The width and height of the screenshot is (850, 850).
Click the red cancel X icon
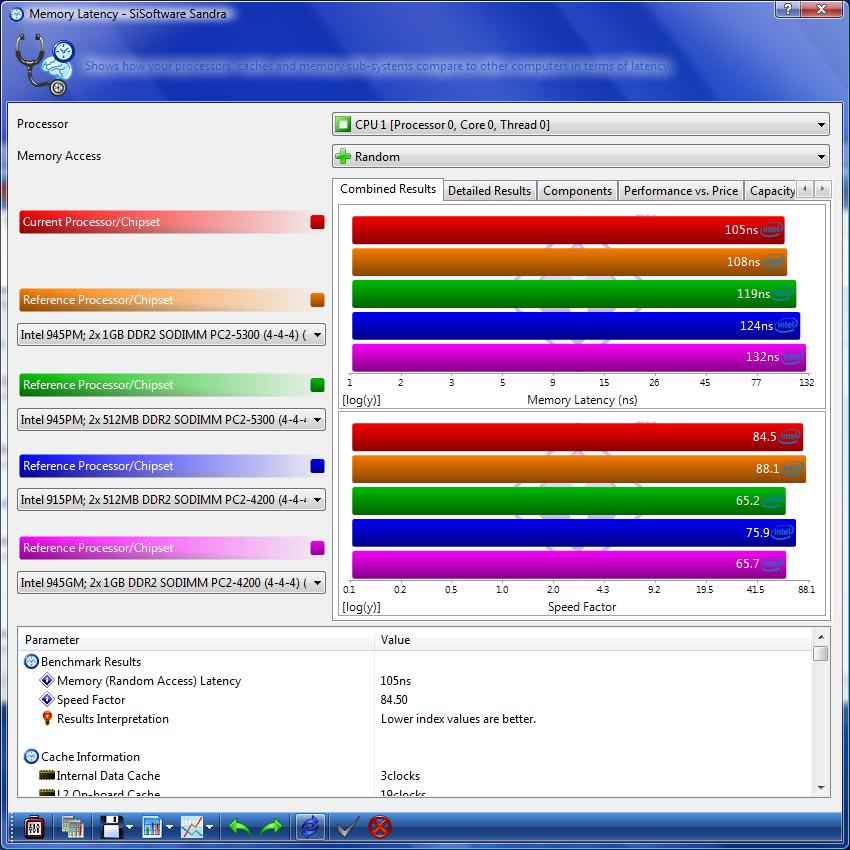tap(379, 827)
